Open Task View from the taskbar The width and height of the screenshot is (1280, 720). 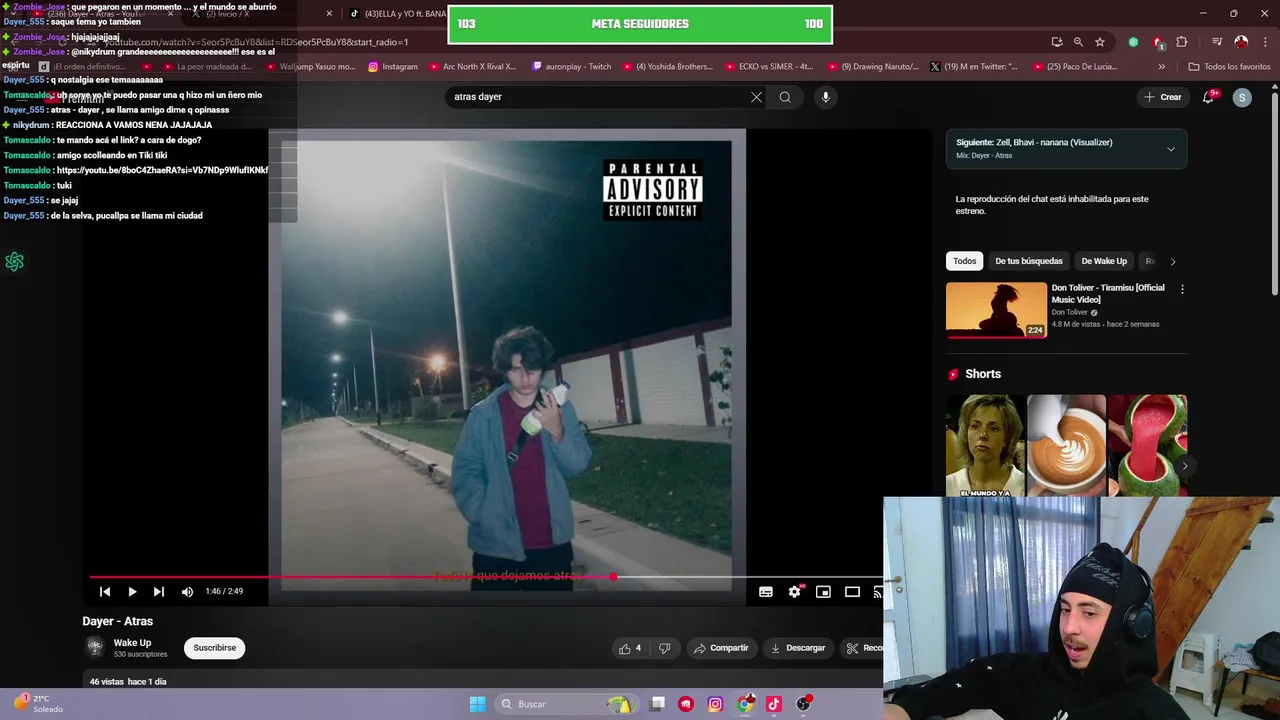(657, 704)
